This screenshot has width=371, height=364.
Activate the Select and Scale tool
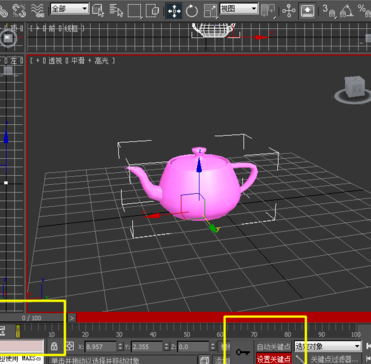tap(210, 11)
